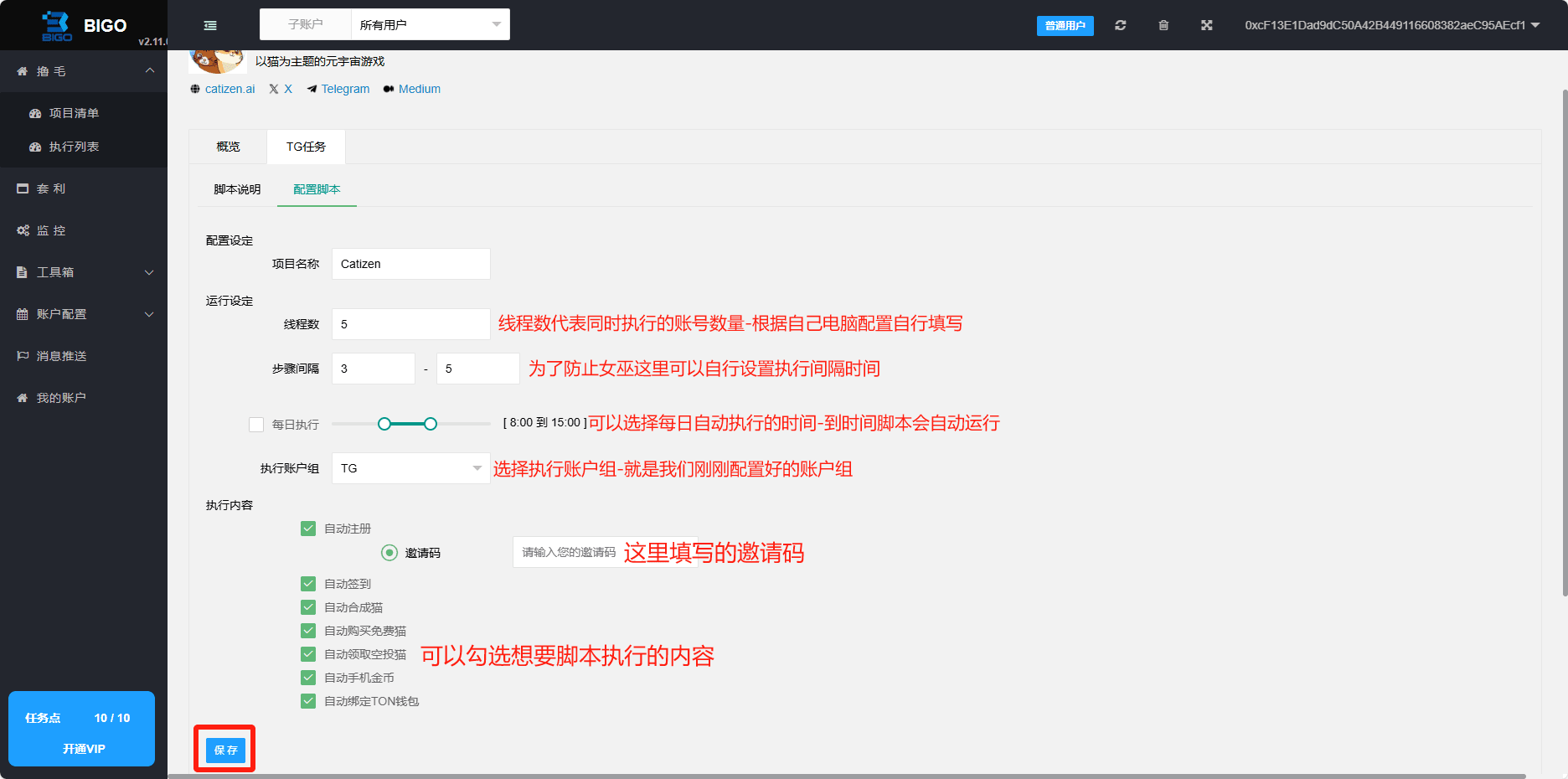This screenshot has width=1568, height=779.
Task: Uncheck the 自动合成猫 checkbox
Action: (308, 607)
